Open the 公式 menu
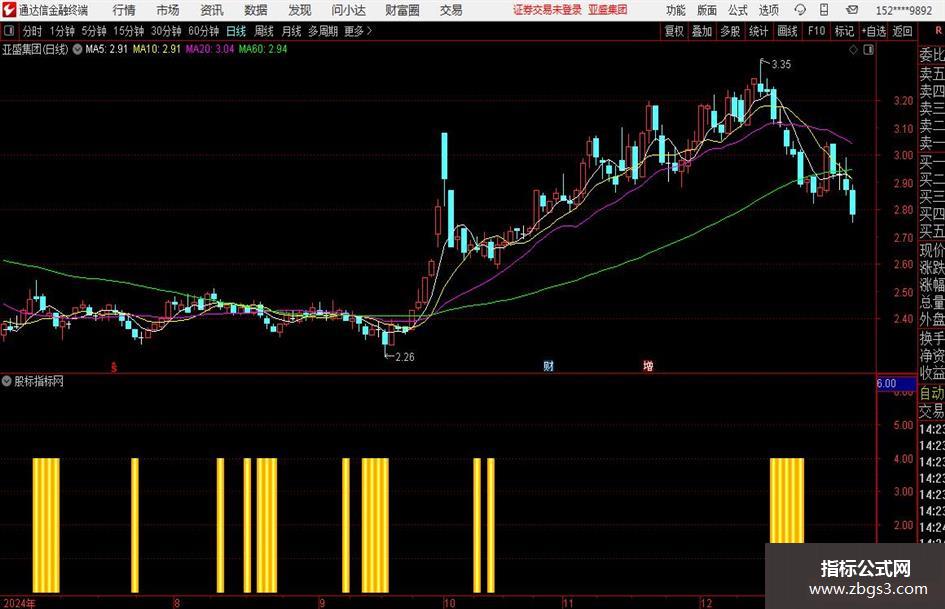The height and width of the screenshot is (609, 945). click(738, 10)
